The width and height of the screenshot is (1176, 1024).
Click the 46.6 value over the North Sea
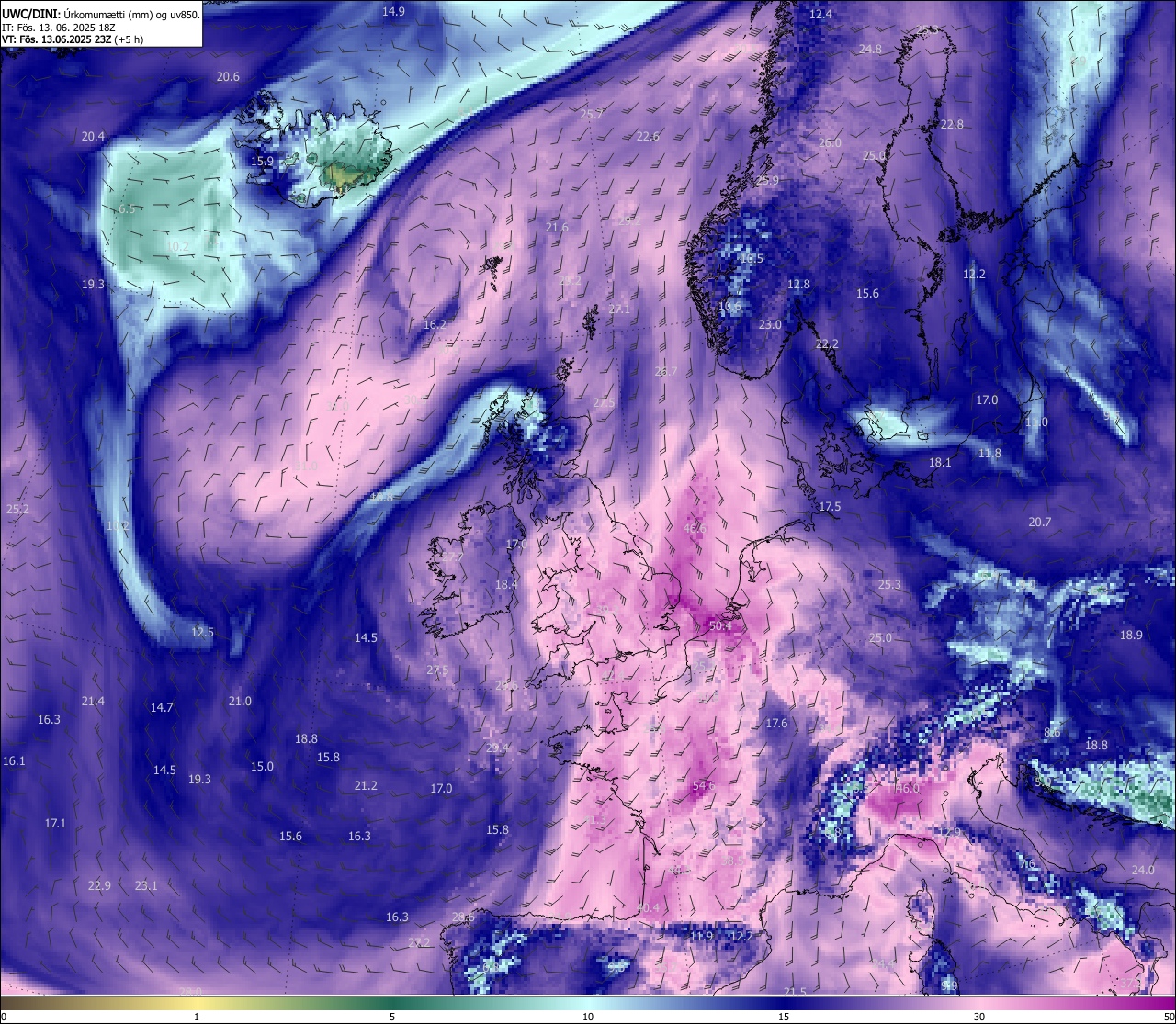point(695,528)
